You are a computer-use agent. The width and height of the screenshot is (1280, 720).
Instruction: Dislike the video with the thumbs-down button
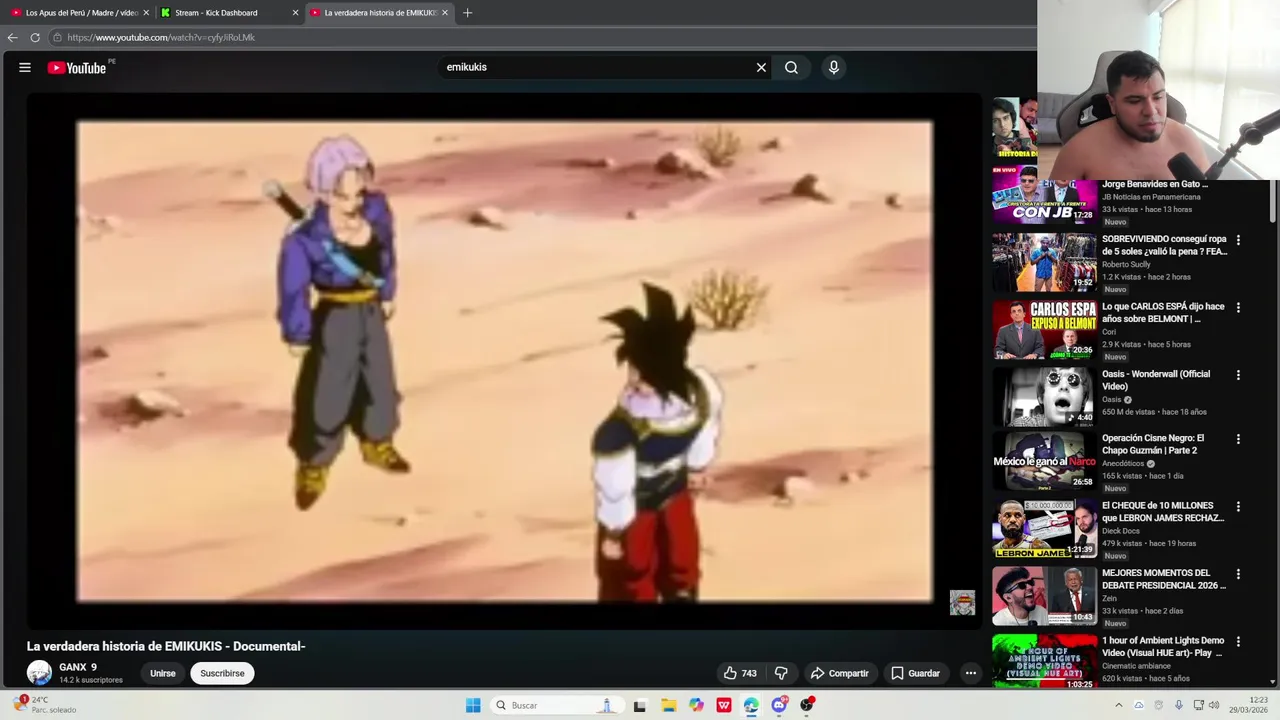tap(782, 673)
